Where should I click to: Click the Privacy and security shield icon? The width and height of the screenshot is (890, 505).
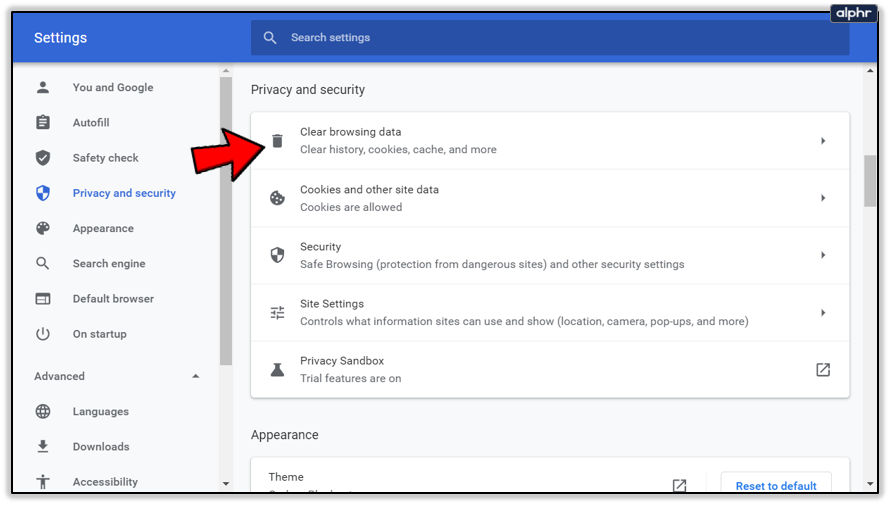point(43,193)
